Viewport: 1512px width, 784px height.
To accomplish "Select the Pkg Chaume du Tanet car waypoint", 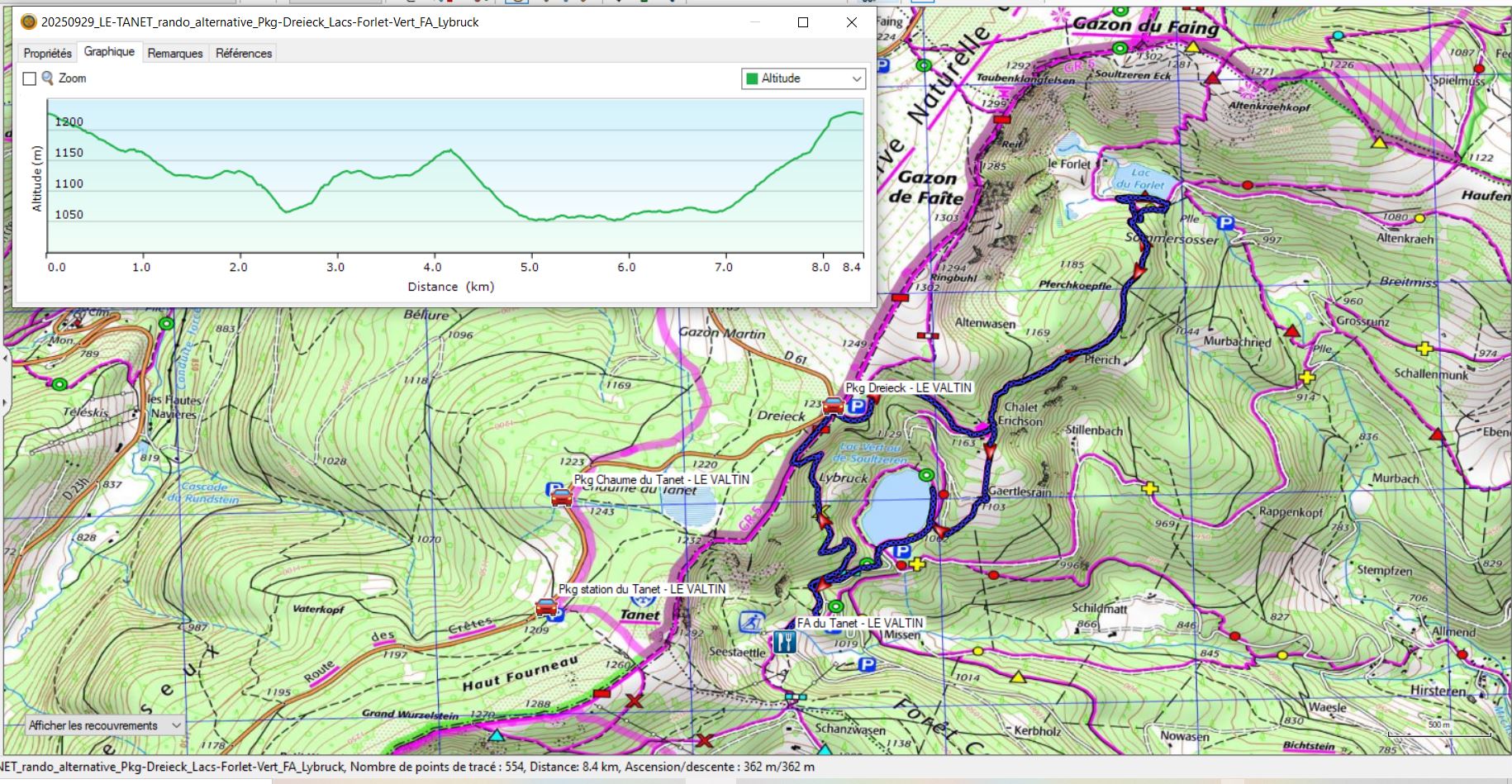I will [x=562, y=497].
